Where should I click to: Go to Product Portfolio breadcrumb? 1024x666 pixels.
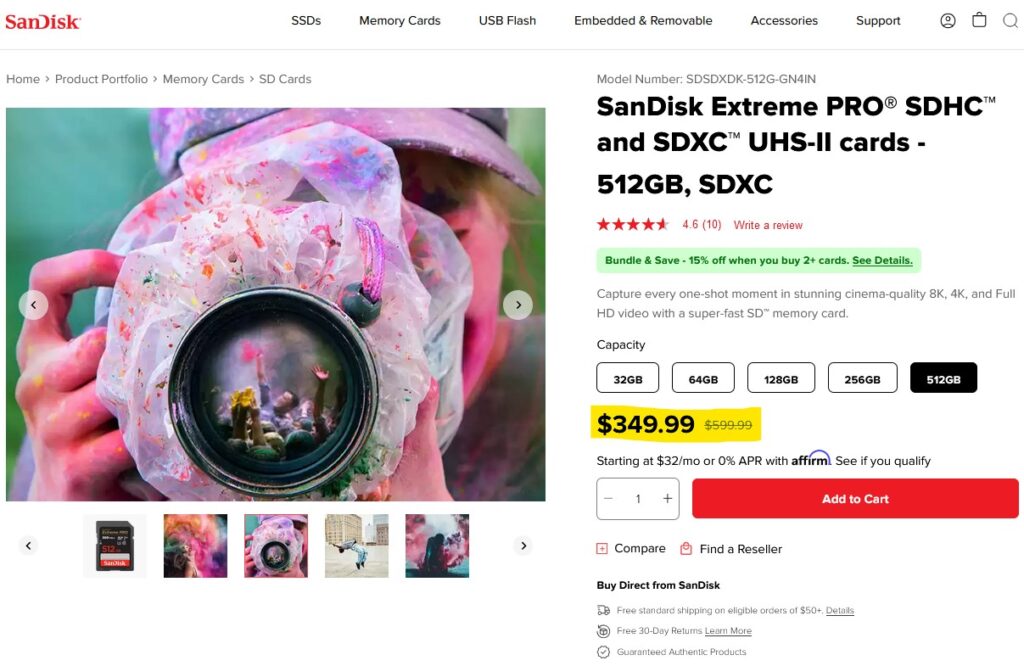tap(101, 79)
